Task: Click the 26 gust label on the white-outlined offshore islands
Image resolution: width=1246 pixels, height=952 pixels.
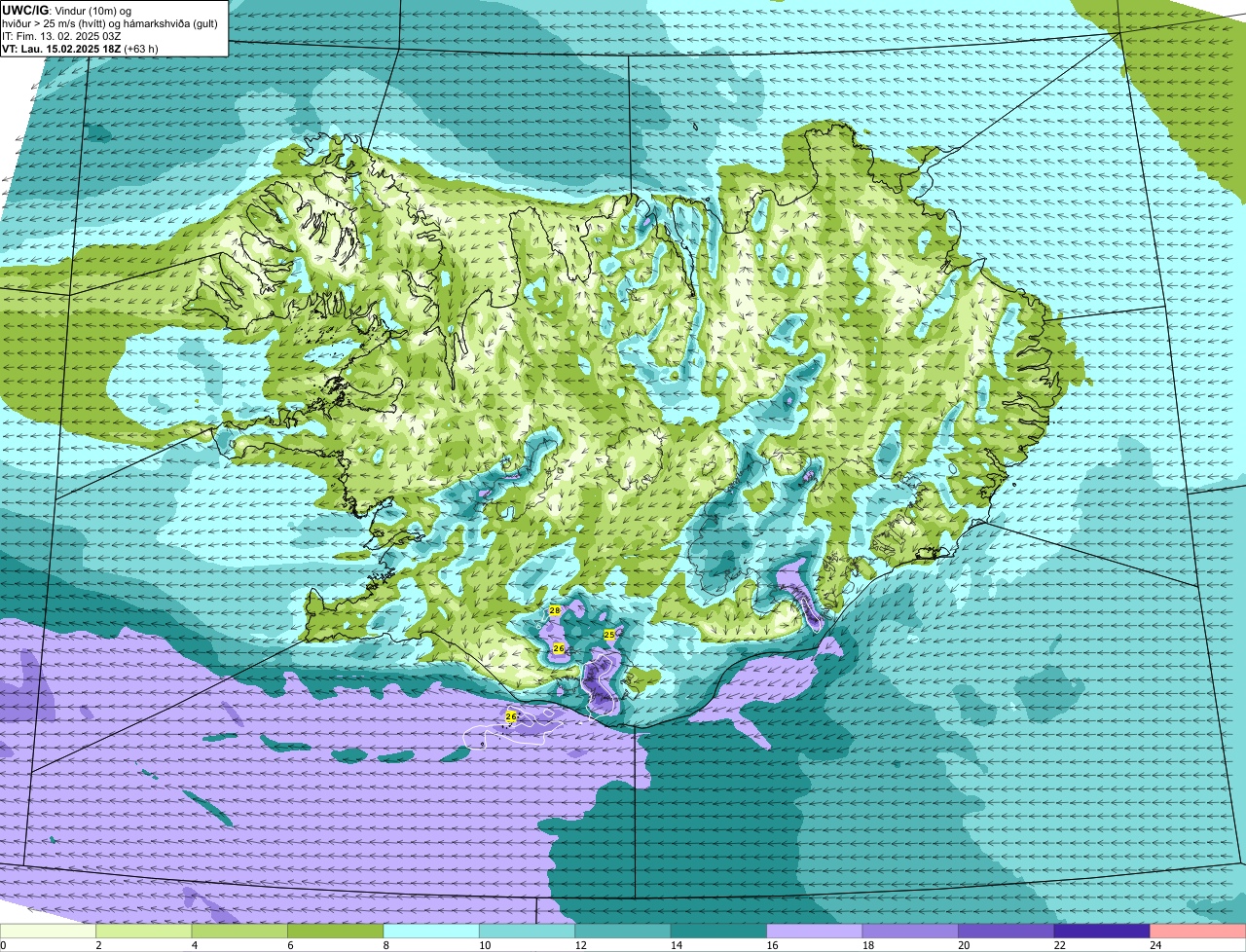Action: pyautogui.click(x=511, y=716)
